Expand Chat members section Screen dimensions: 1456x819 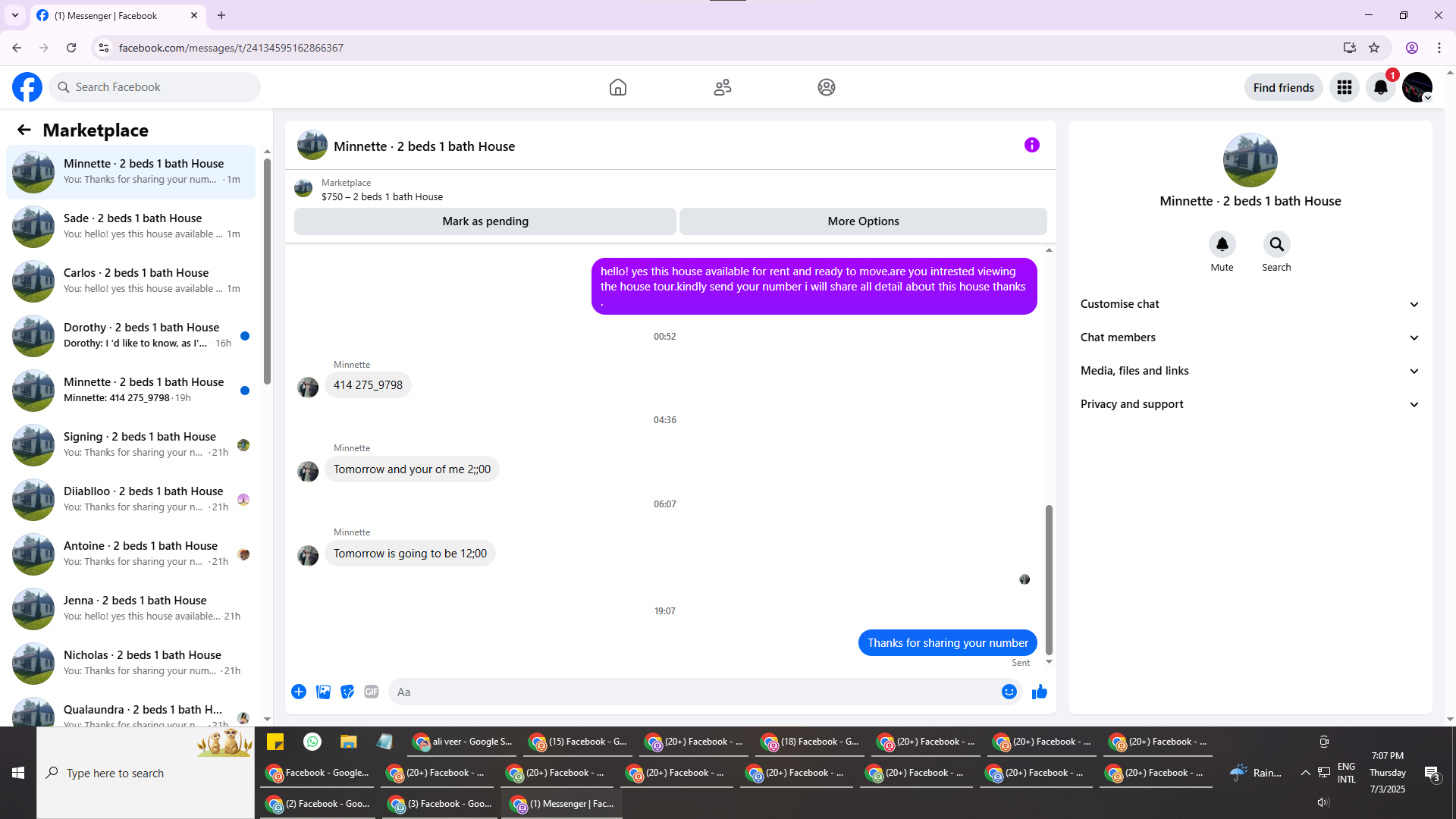click(x=1250, y=337)
